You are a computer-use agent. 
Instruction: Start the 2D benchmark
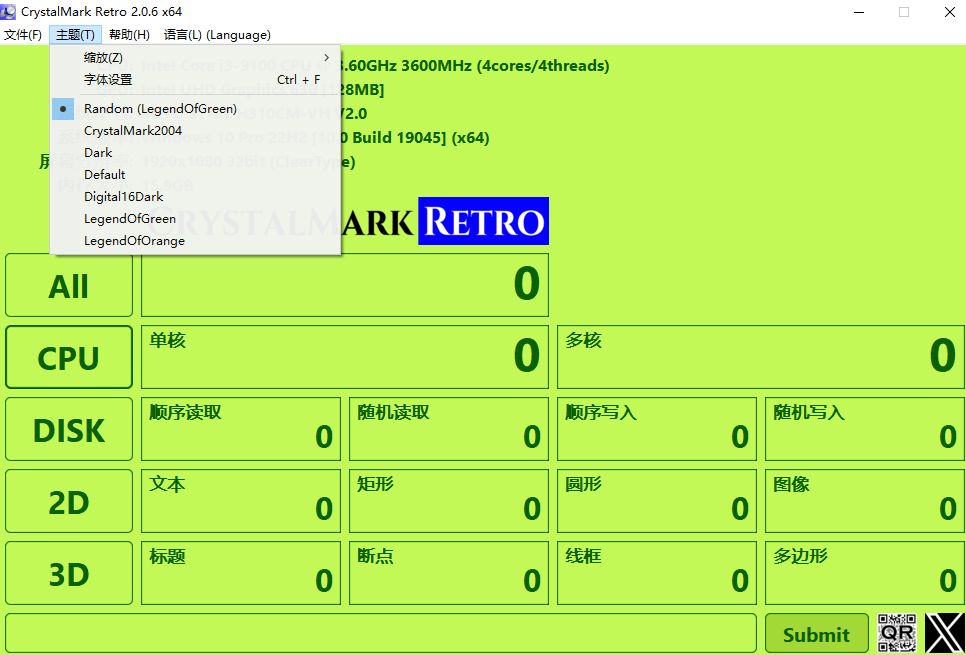[69, 502]
